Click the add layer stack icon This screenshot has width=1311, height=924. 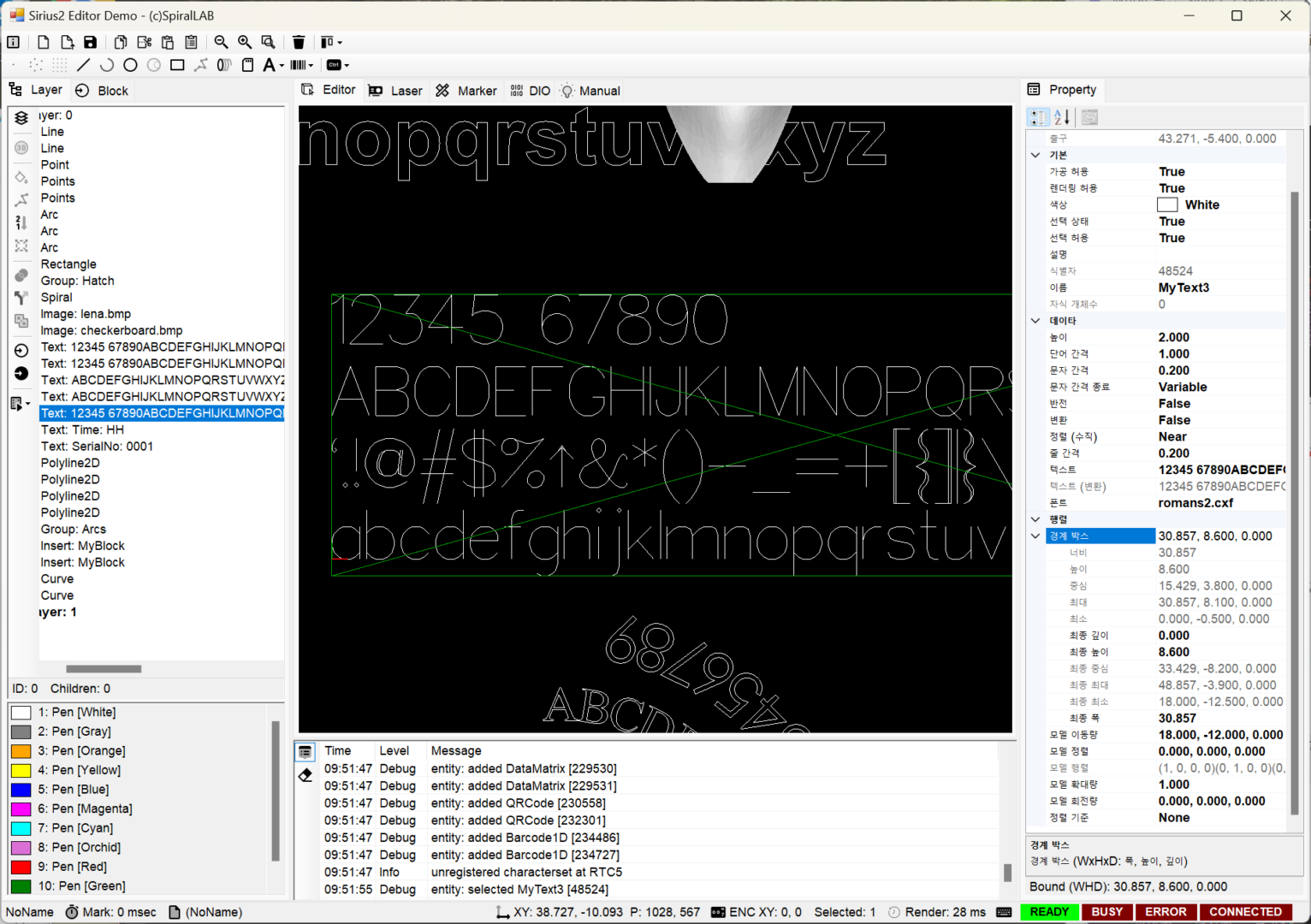(21, 118)
